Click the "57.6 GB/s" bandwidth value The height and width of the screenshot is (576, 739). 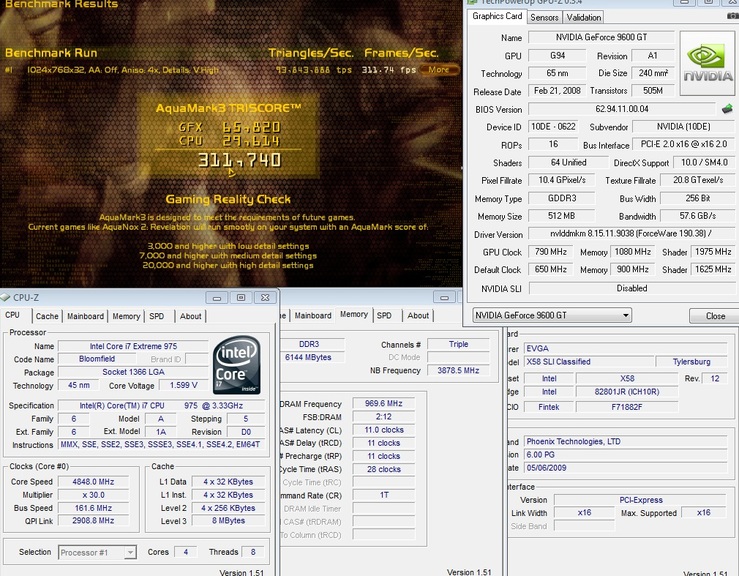pyautogui.click(x=697, y=216)
